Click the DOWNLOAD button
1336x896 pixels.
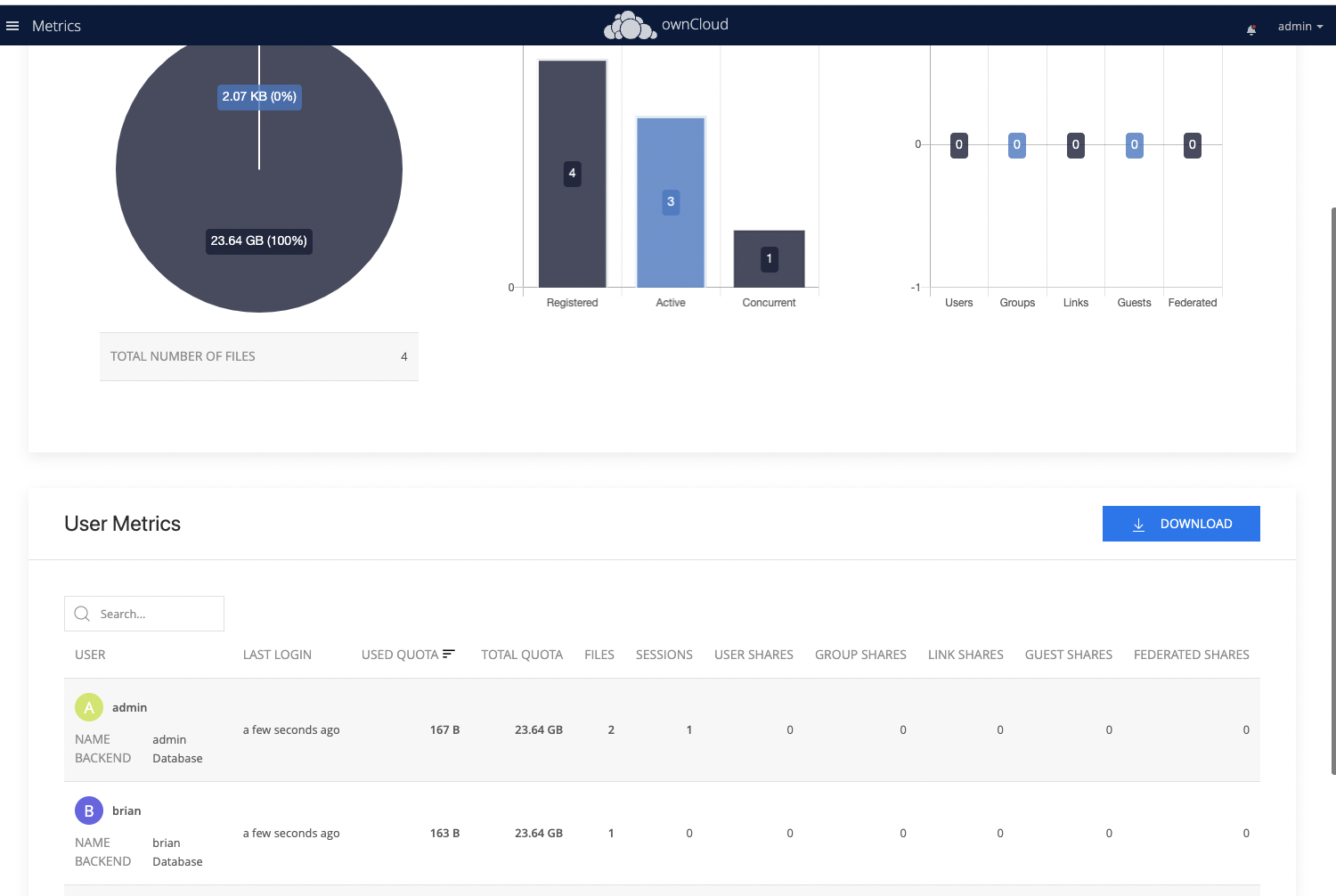coord(1181,524)
